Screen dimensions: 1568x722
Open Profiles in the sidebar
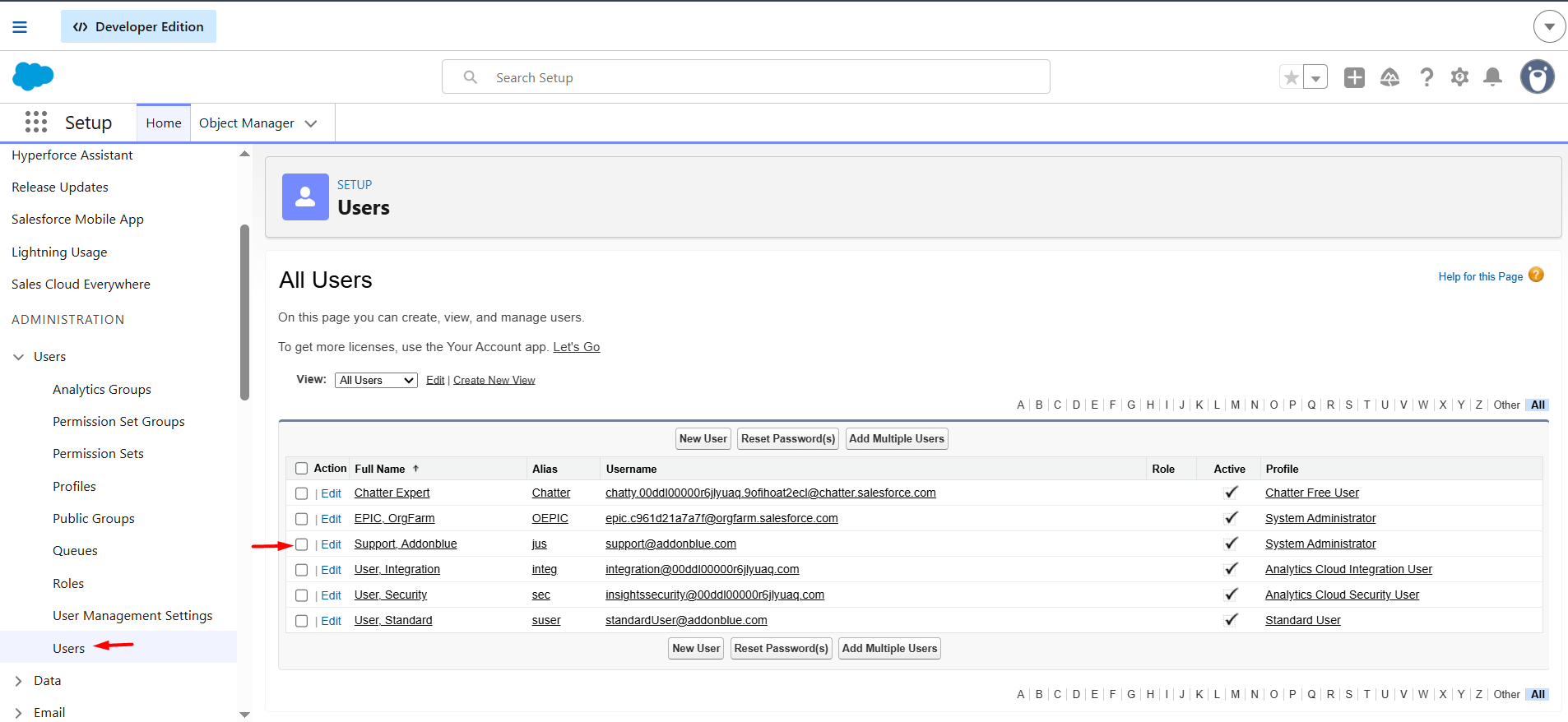coord(74,487)
